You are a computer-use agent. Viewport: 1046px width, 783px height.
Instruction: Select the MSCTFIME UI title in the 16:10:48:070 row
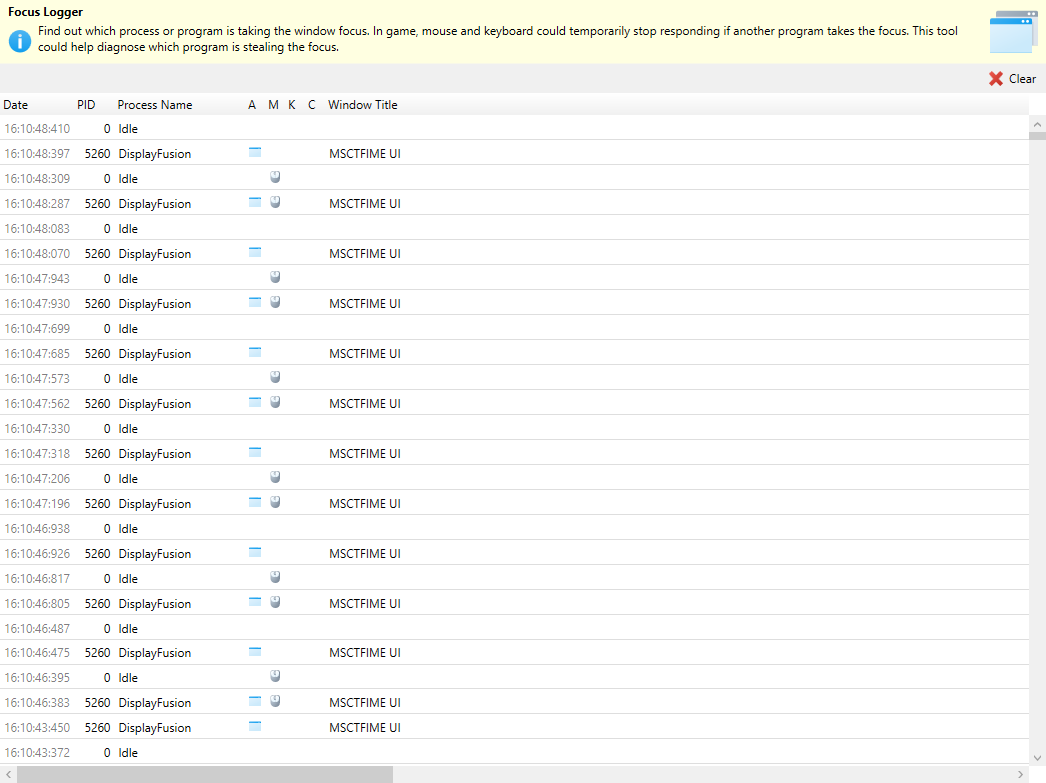point(365,253)
